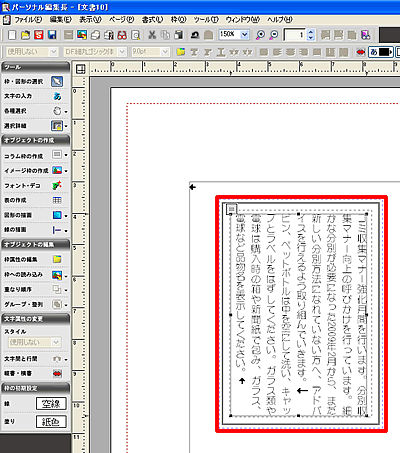Choose the 各種選択 hand tool icon

coord(57,111)
